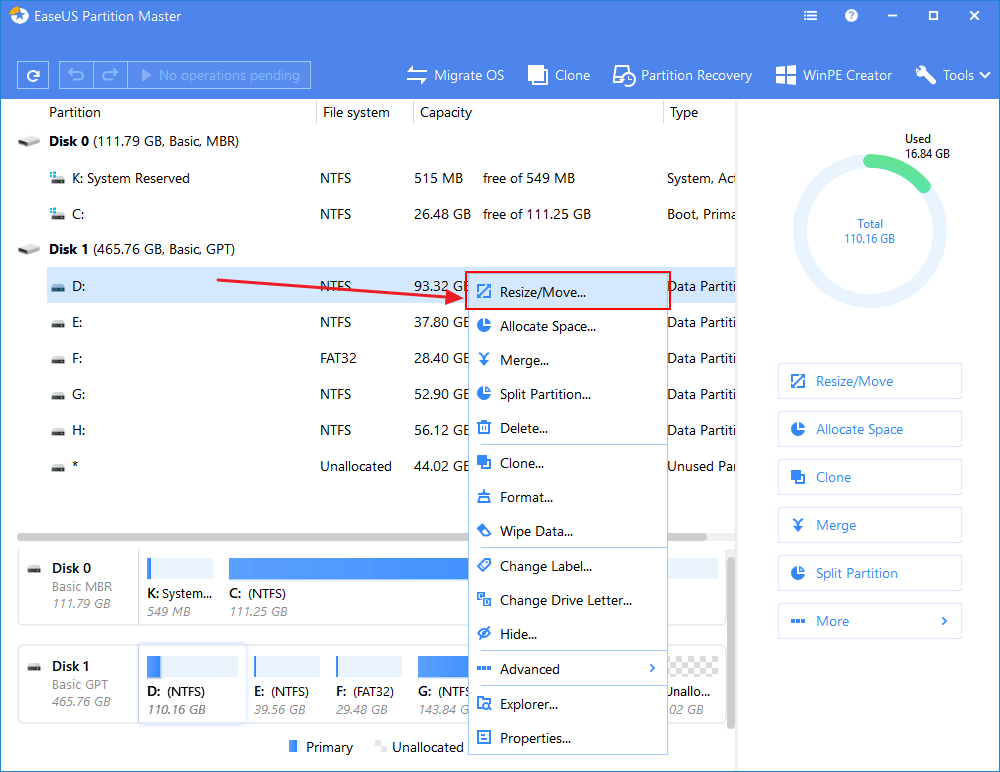Click the redo arrow in the toolbar

tap(110, 75)
